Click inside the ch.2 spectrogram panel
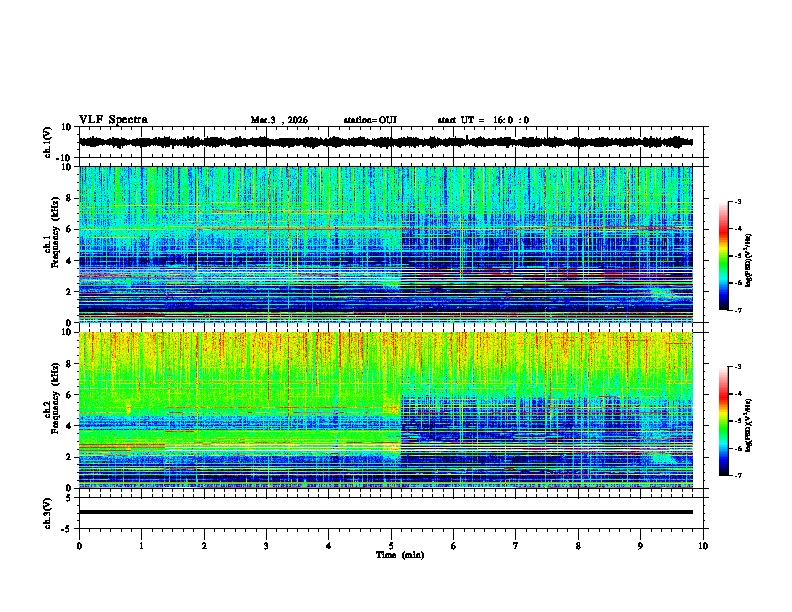 click(386, 410)
